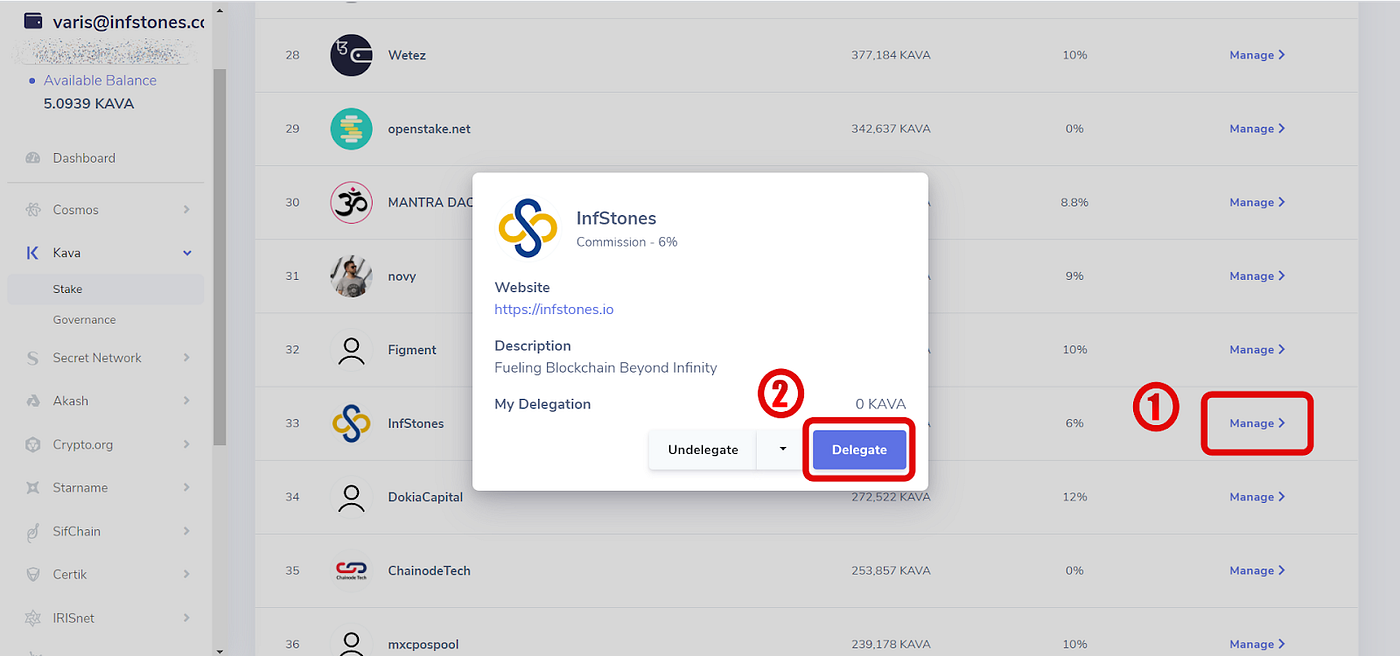Click Manage for Wetez
Viewport: 1400px width, 656px height.
[x=1257, y=55]
